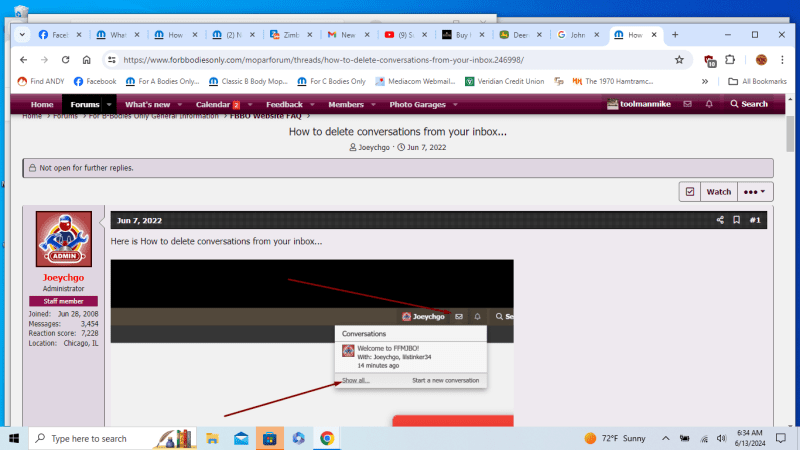This screenshot has width=800, height=450.
Task: Open the Chrome three-dot menu
Action: click(782, 60)
